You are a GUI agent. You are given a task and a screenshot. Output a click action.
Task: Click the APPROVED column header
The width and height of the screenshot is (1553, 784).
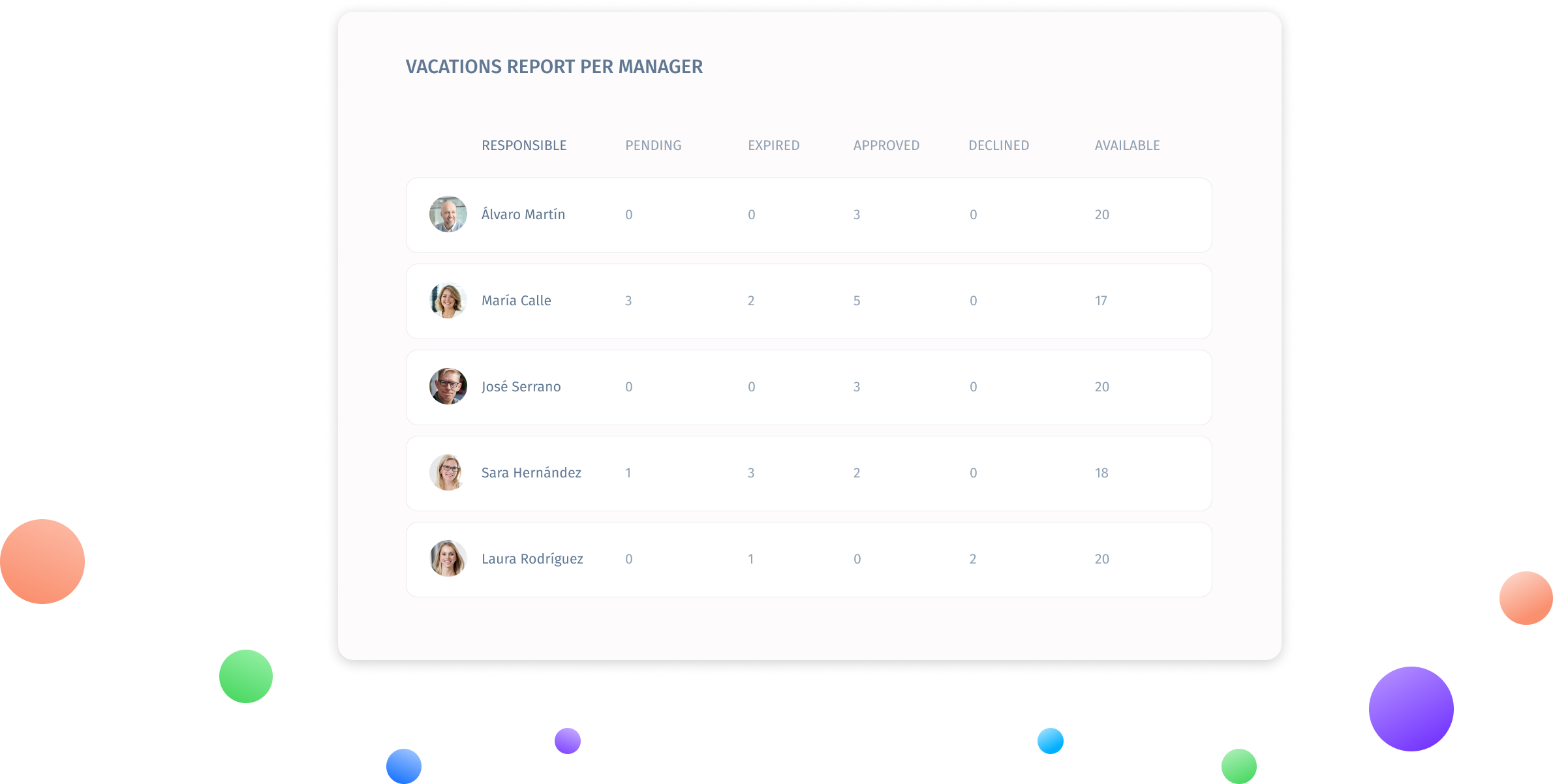(x=886, y=145)
